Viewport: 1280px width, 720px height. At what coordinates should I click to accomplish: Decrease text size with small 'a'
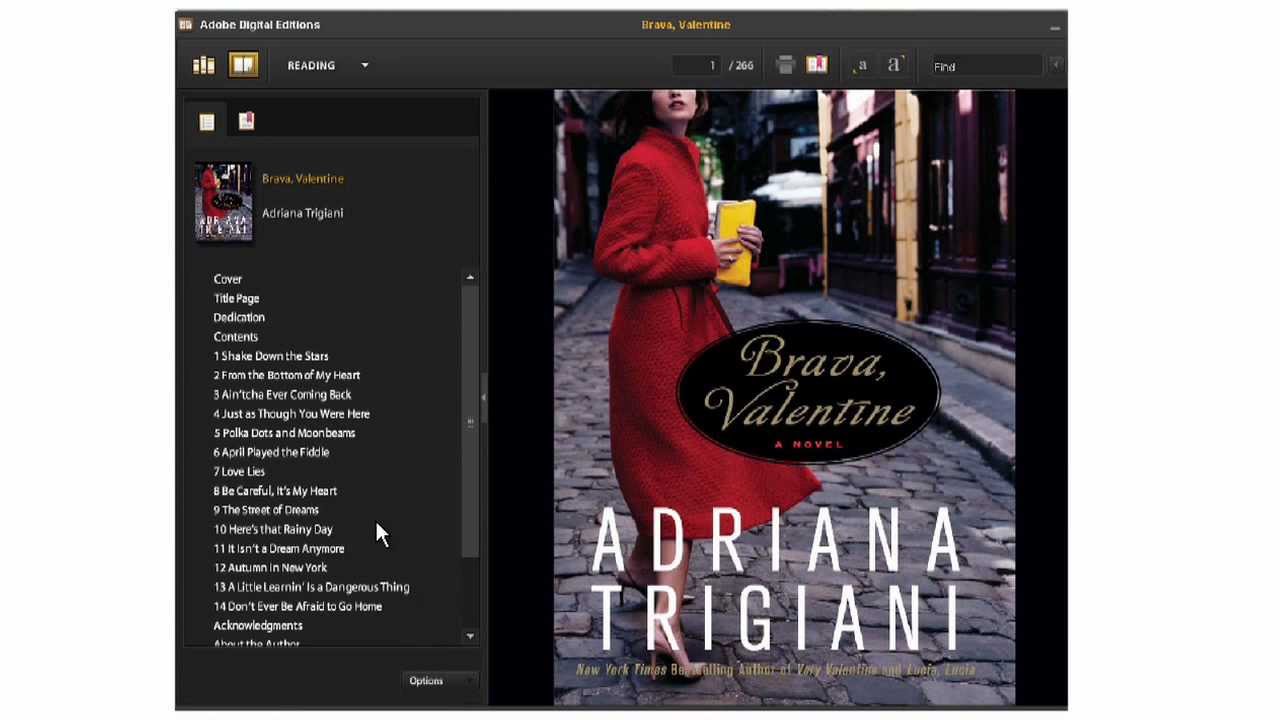pyautogui.click(x=861, y=65)
